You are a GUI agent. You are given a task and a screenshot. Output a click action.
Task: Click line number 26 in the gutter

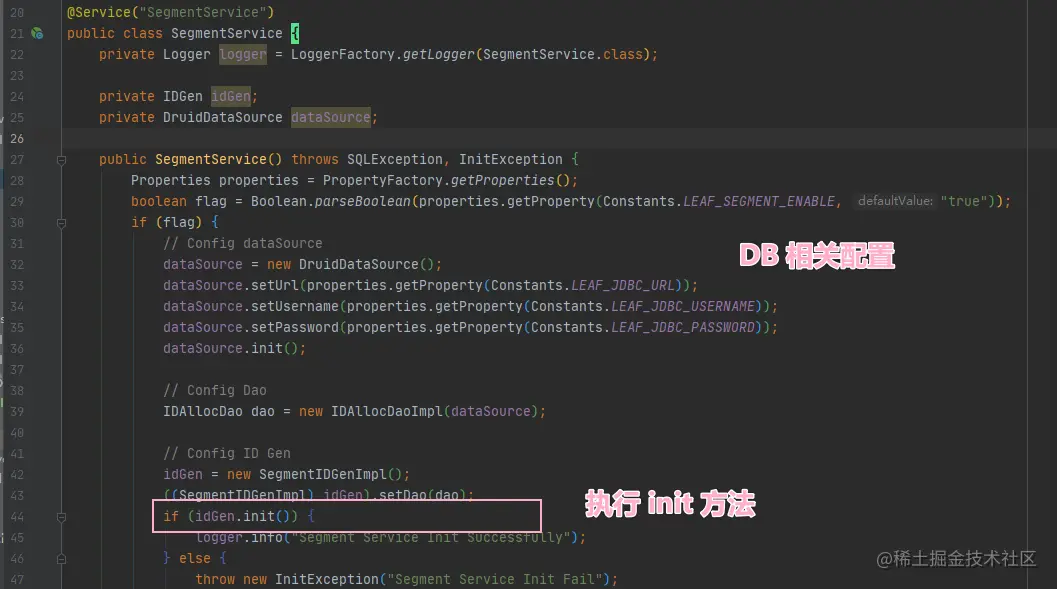(x=17, y=138)
